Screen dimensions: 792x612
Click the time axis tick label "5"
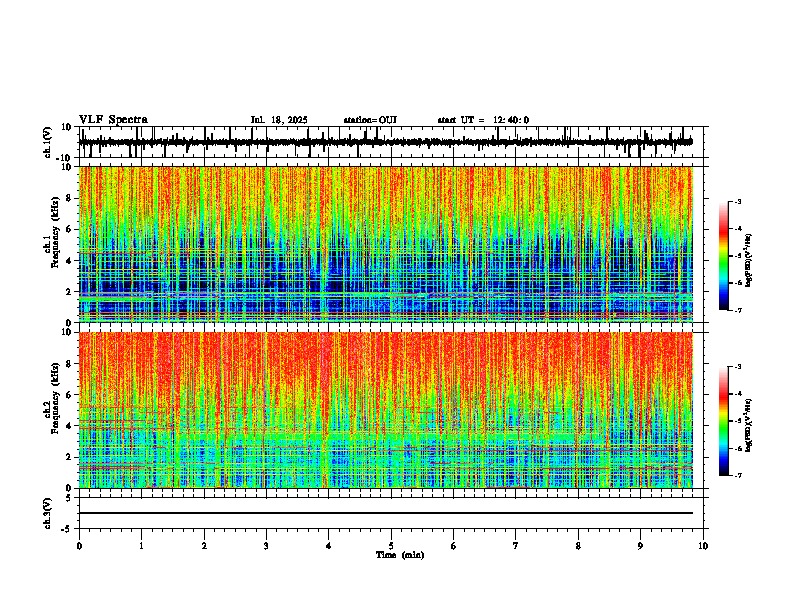click(x=391, y=546)
